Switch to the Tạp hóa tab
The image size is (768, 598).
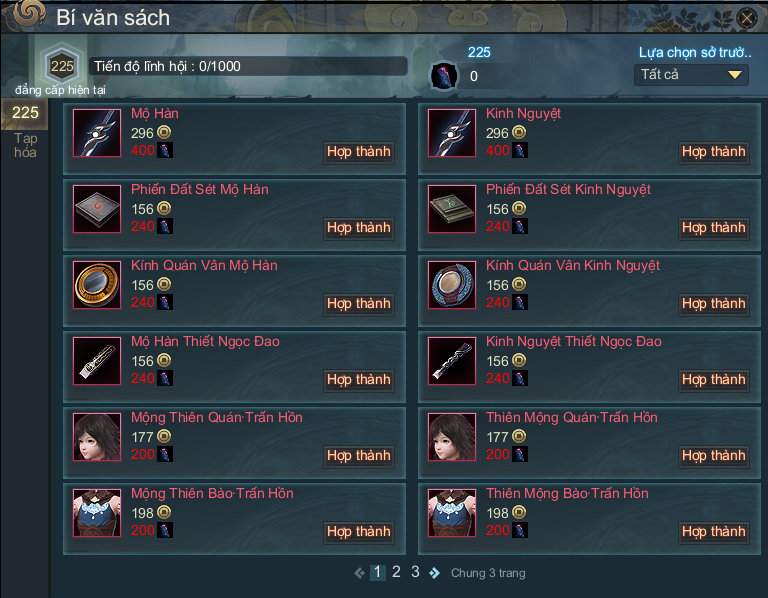coord(25,145)
